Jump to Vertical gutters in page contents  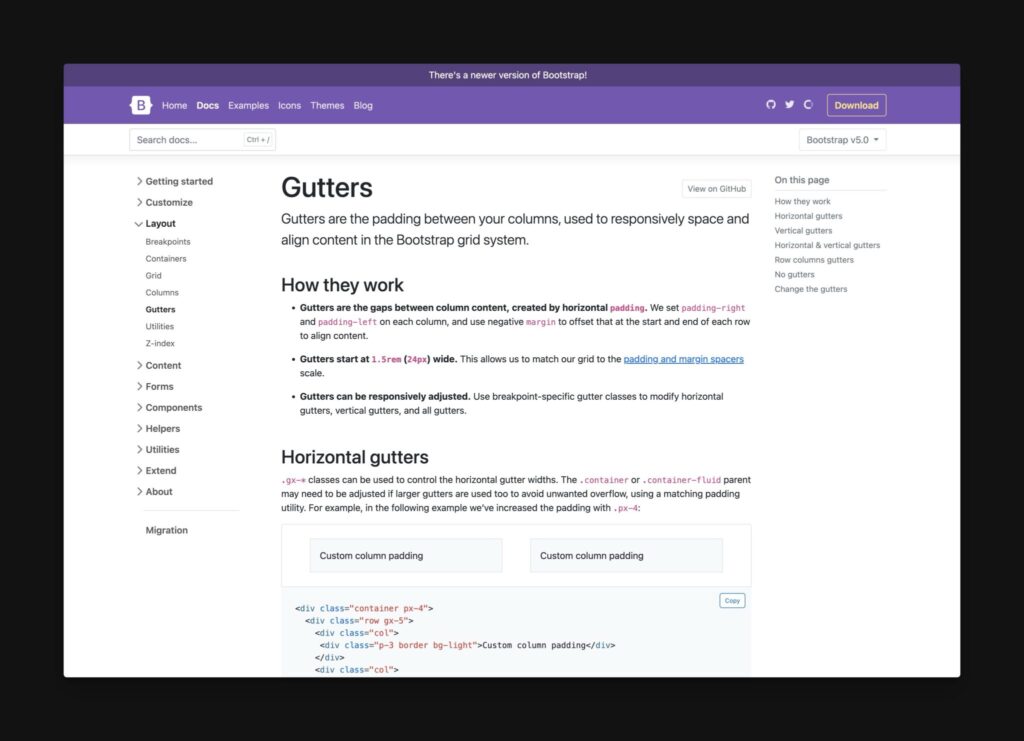pyautogui.click(x=803, y=230)
